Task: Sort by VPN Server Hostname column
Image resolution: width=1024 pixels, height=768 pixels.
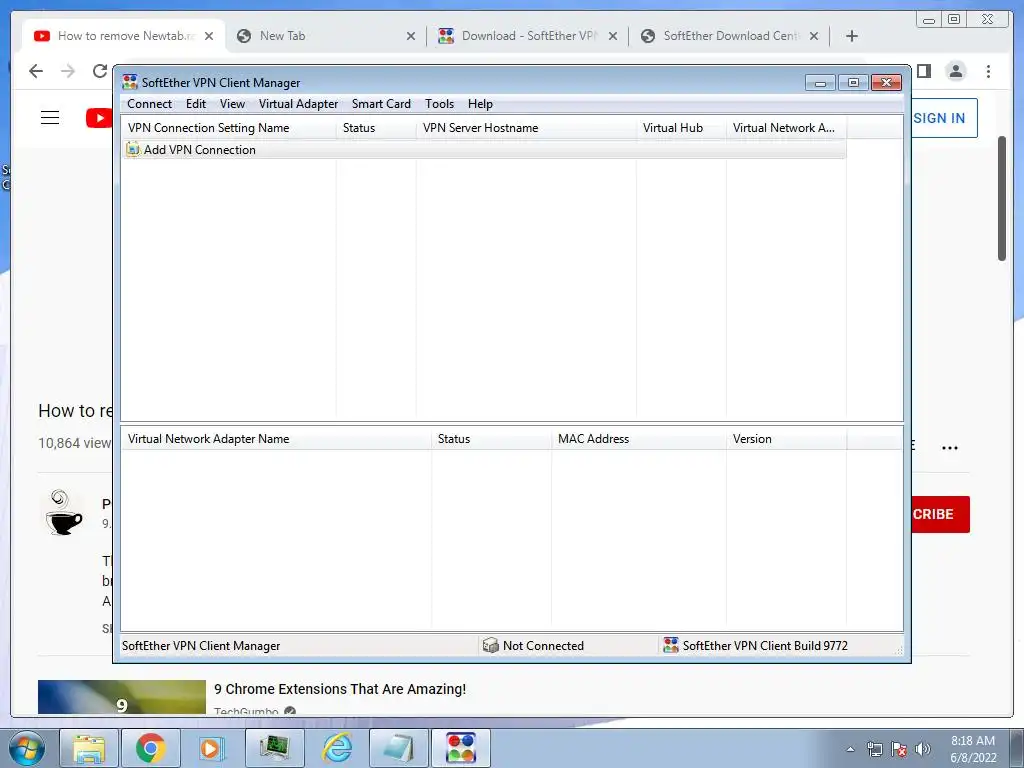Action: tap(526, 128)
